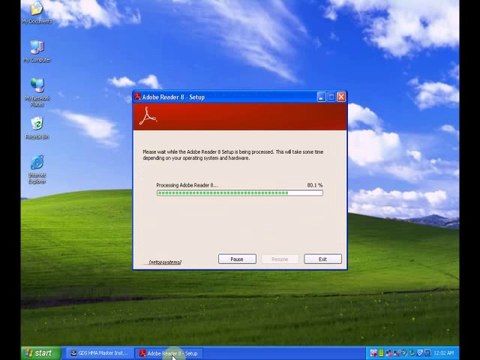Close the Adobe Reader 8 Setup window
This screenshot has height=360, width=480.
click(341, 97)
